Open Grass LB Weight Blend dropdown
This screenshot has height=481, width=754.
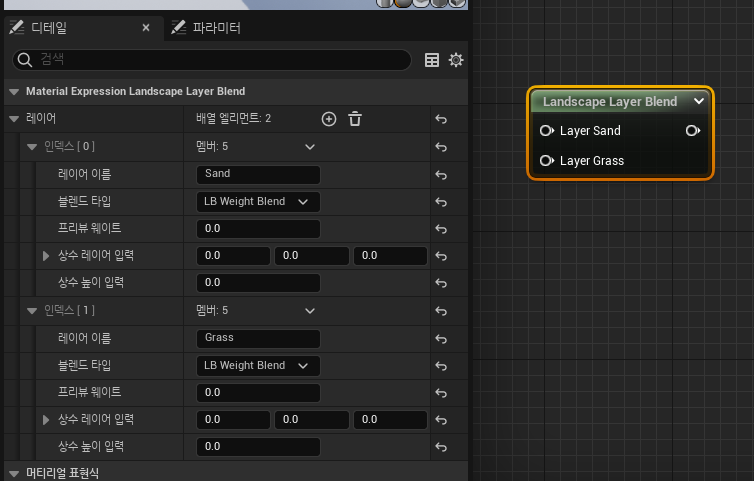pyautogui.click(x=258, y=366)
